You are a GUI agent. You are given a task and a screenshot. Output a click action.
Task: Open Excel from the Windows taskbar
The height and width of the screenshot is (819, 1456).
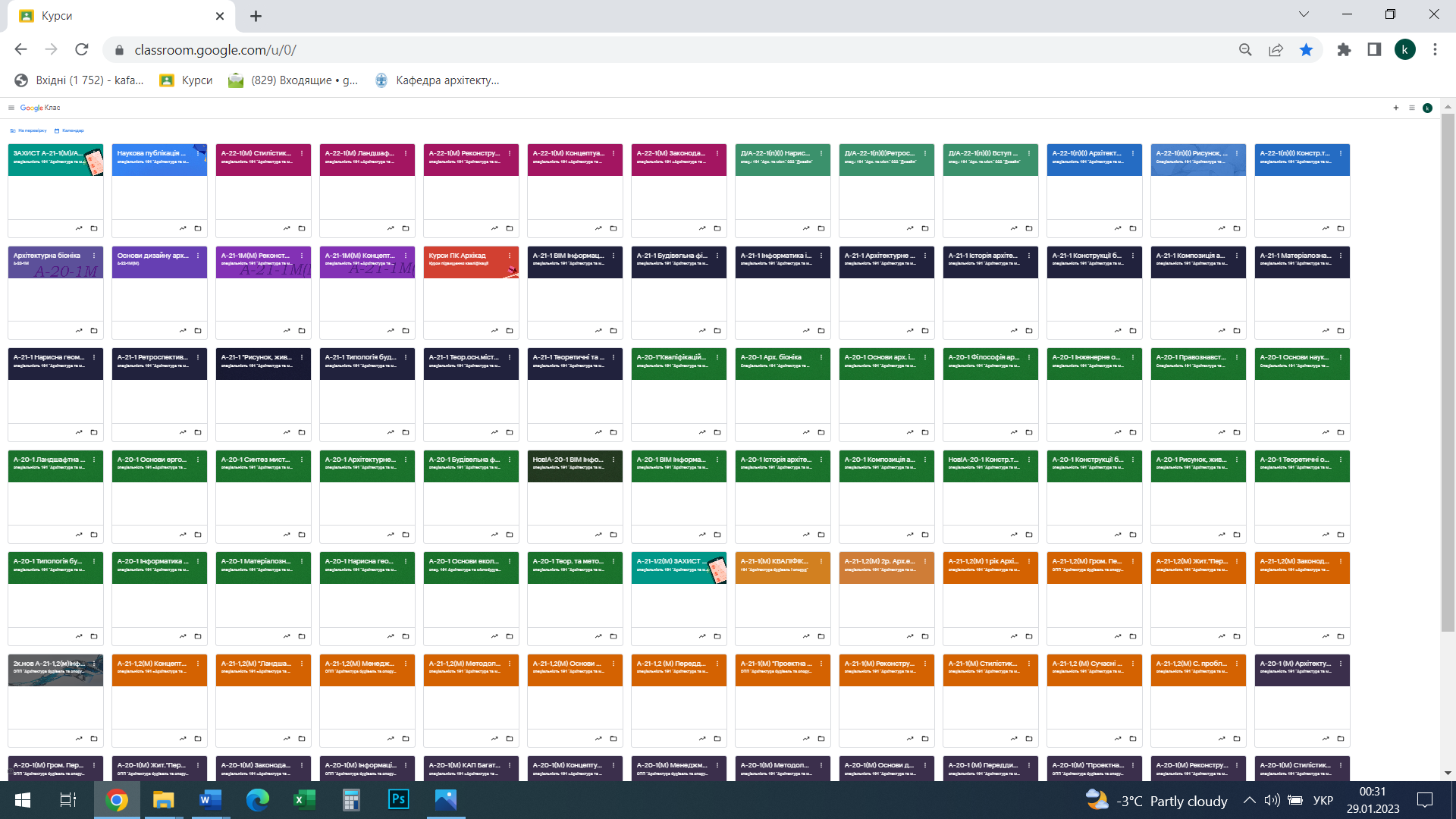(304, 800)
